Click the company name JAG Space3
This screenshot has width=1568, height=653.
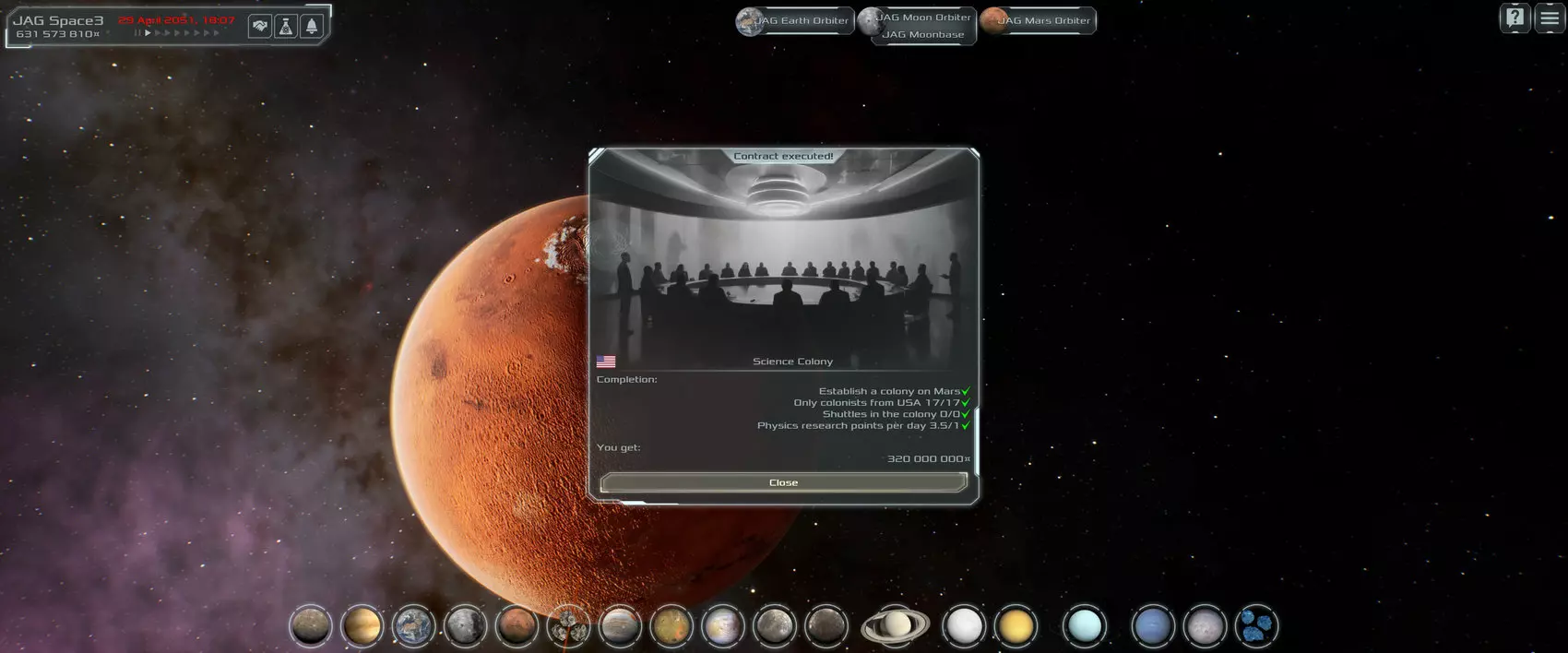coord(58,19)
